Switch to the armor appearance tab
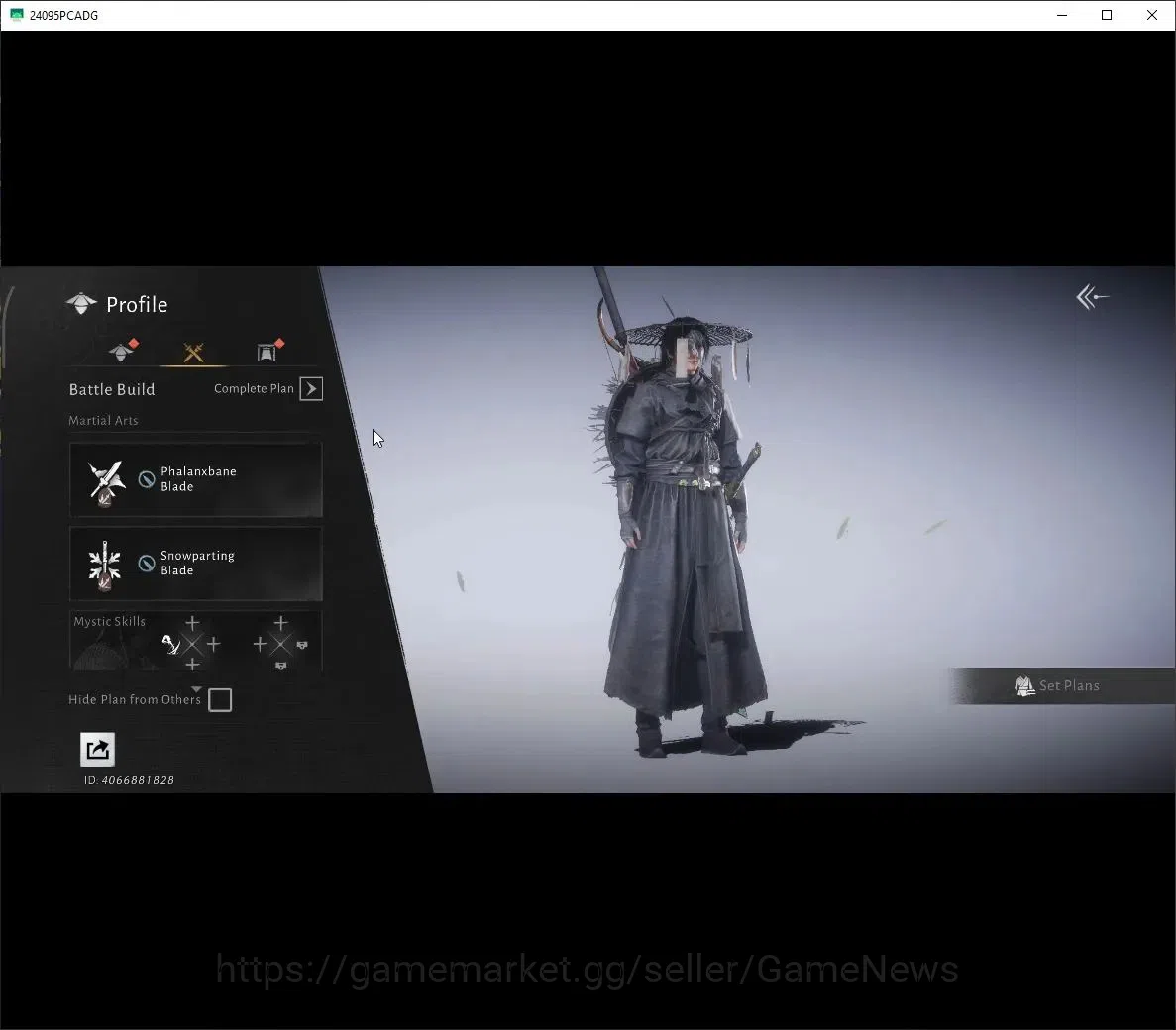Viewport: 1176px width, 1030px height. 269,350
